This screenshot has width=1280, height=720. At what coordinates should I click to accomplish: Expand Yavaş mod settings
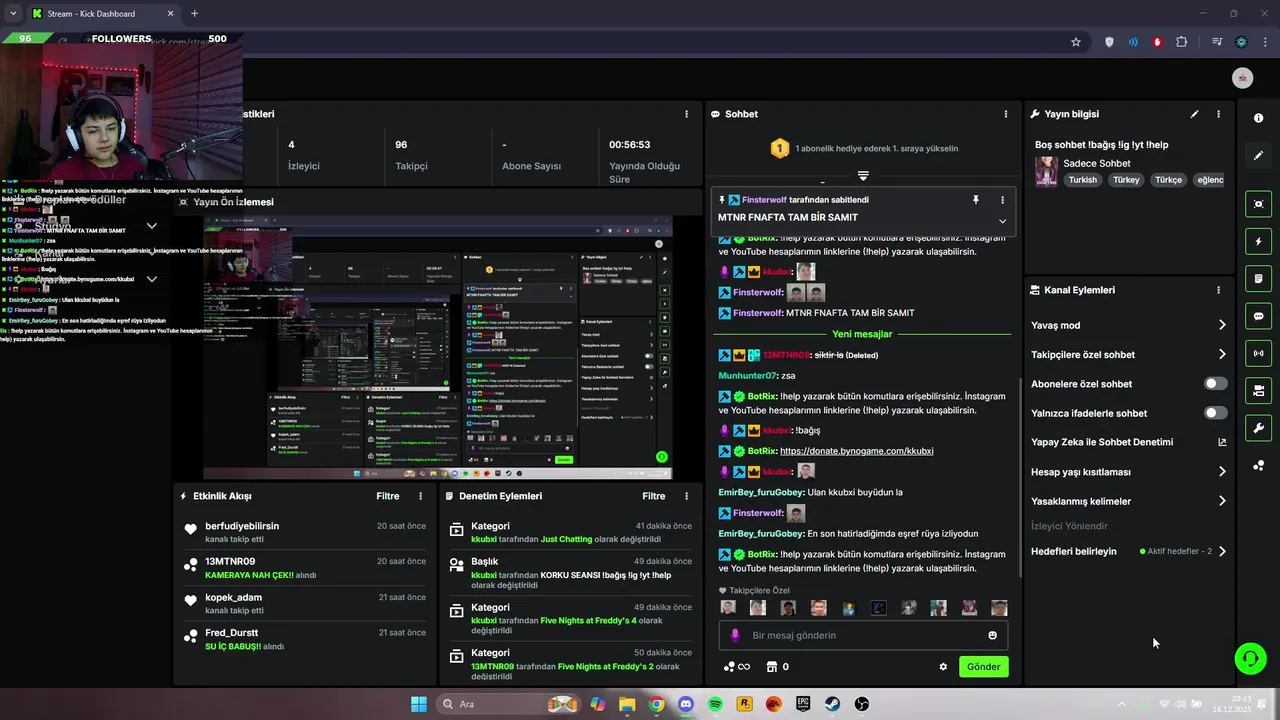click(x=1222, y=325)
